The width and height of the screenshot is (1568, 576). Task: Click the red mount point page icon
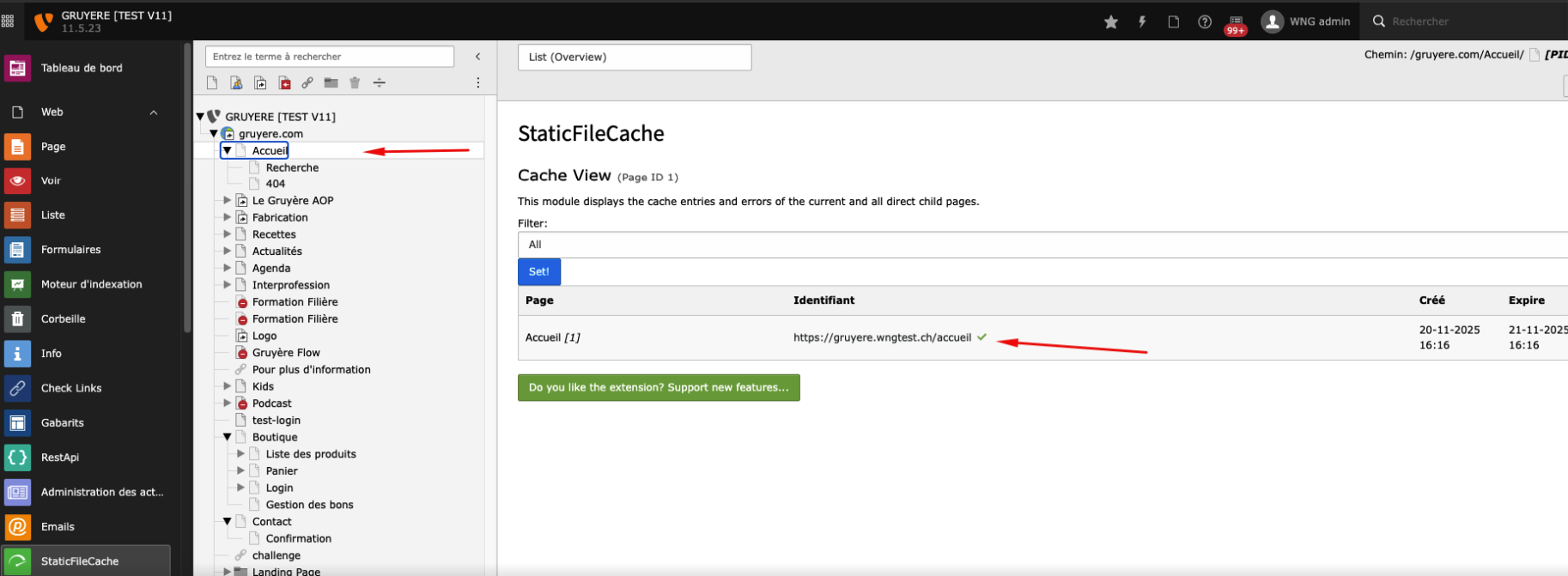[284, 82]
